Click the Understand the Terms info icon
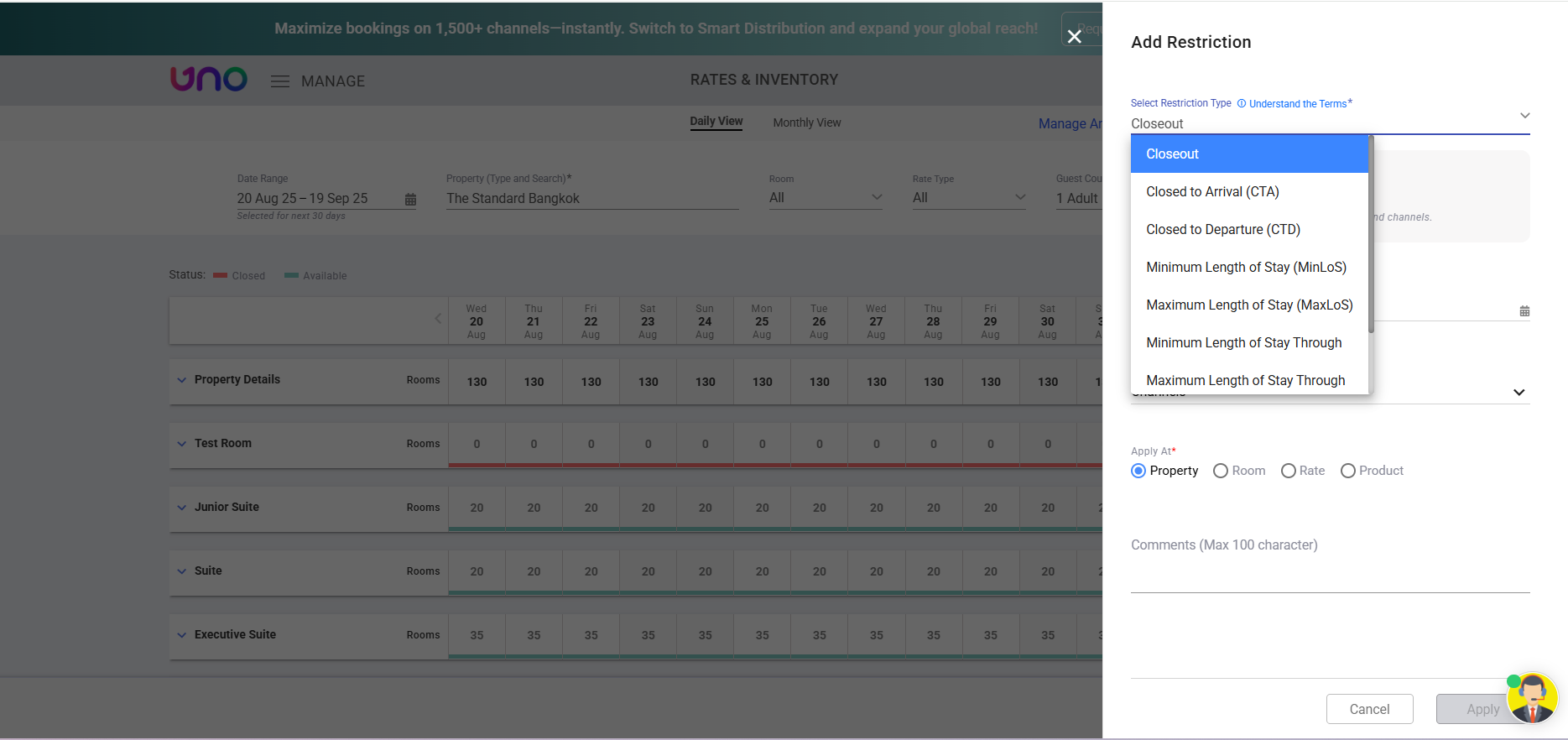 (x=1242, y=104)
